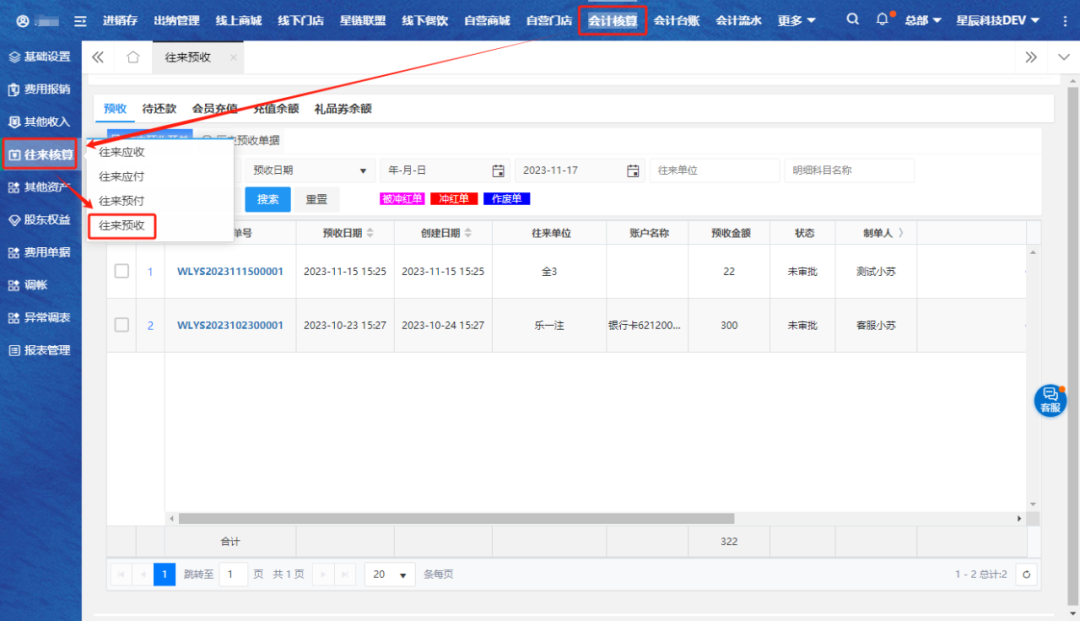This screenshot has width=1080, height=621.
Task: Click the home icon beside the tabs
Action: (x=132, y=58)
